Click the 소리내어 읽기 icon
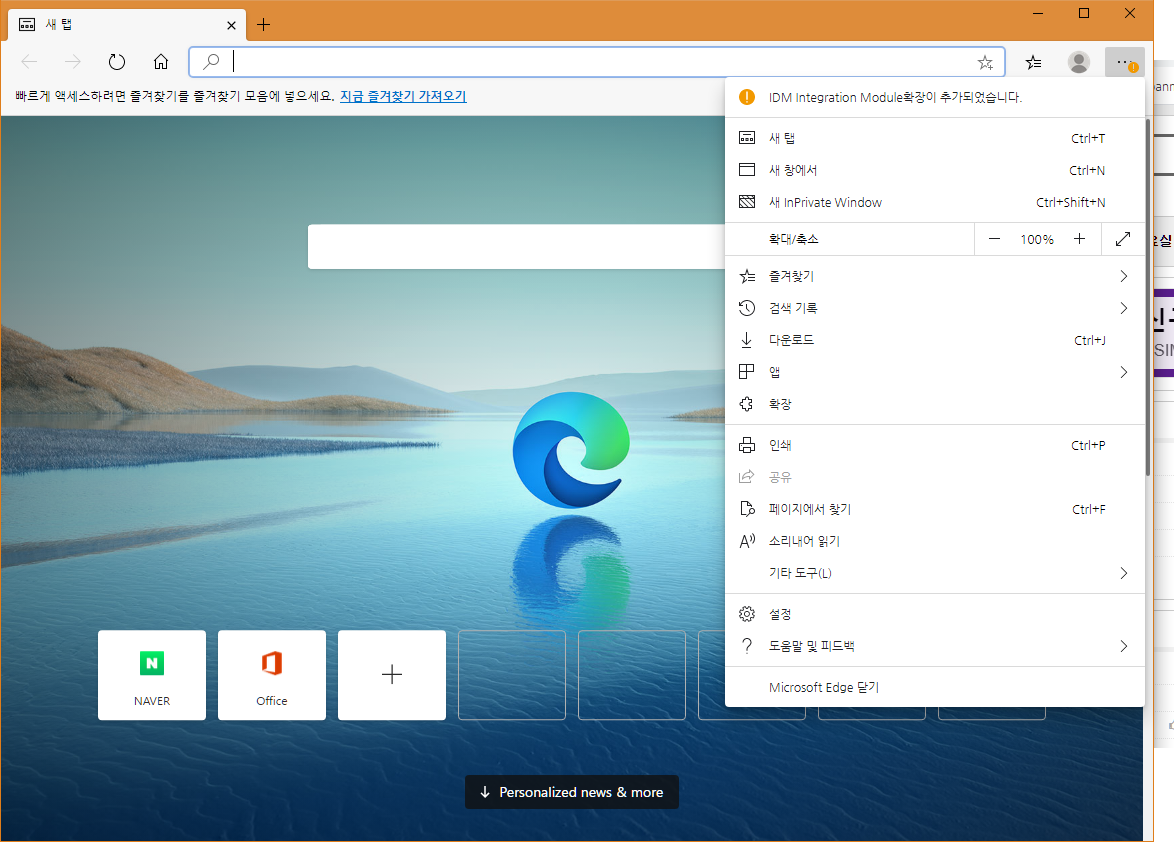Image resolution: width=1174 pixels, height=842 pixels. click(747, 541)
